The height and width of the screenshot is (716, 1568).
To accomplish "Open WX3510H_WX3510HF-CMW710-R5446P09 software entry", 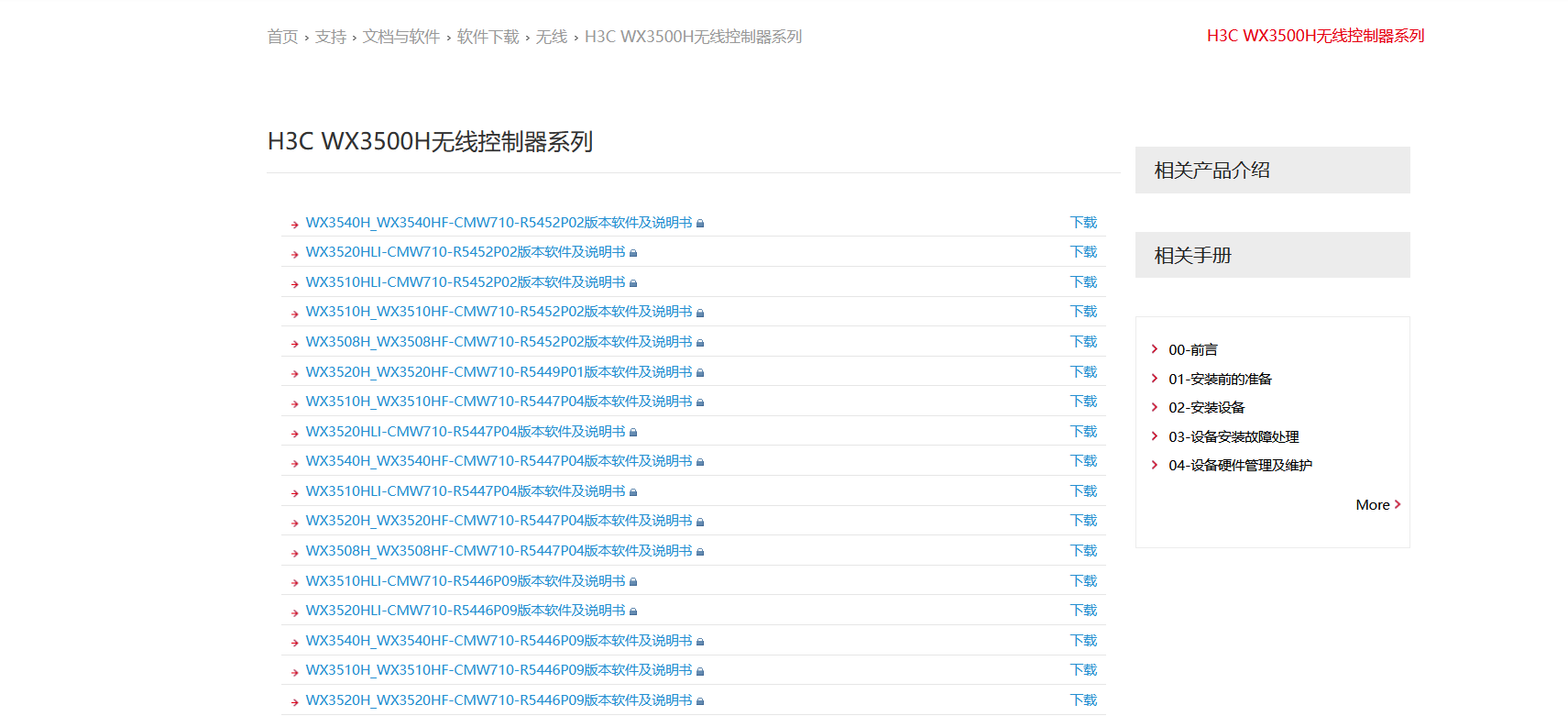I will click(x=499, y=670).
